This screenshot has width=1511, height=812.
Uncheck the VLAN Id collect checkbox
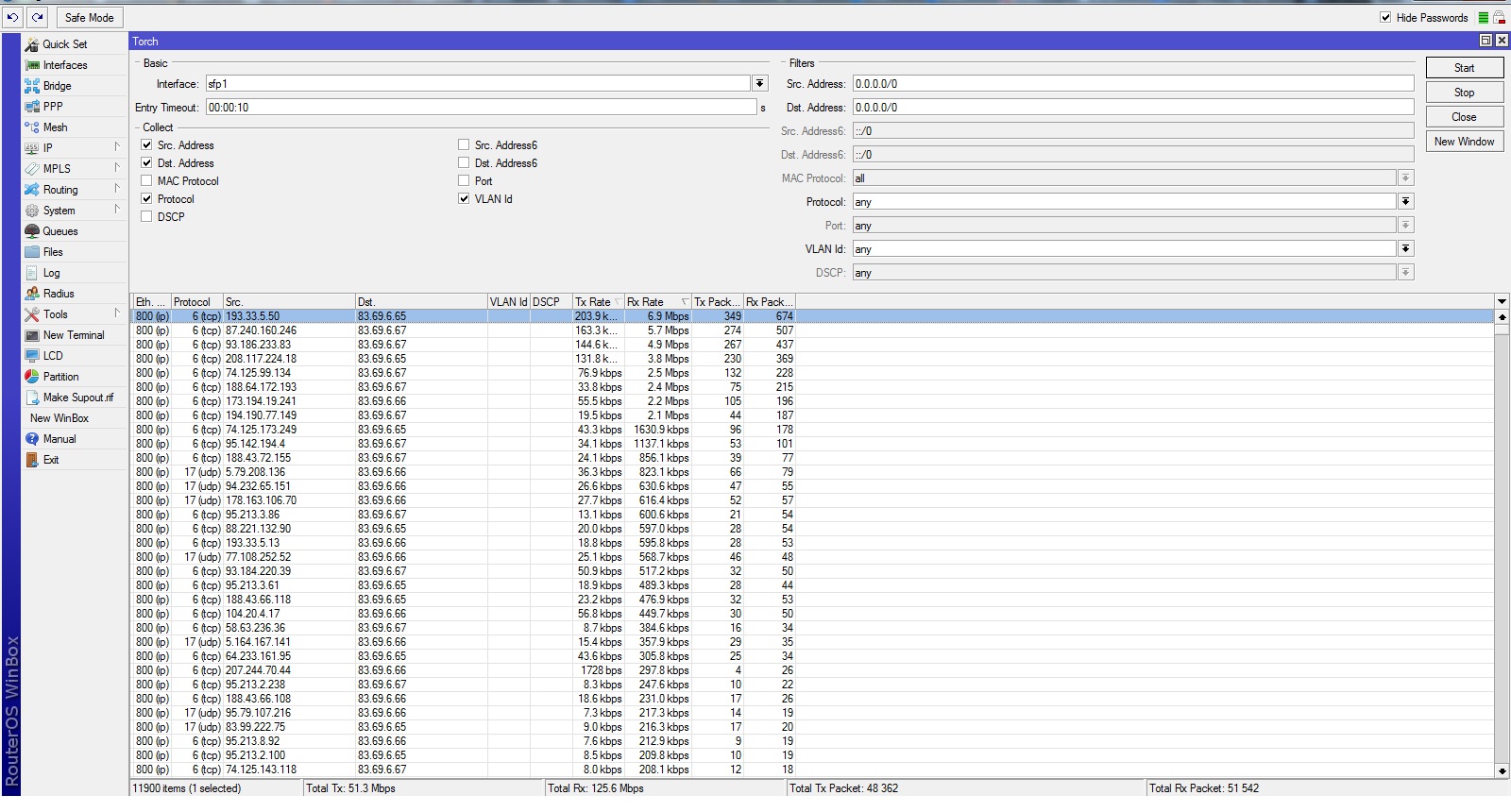(464, 199)
